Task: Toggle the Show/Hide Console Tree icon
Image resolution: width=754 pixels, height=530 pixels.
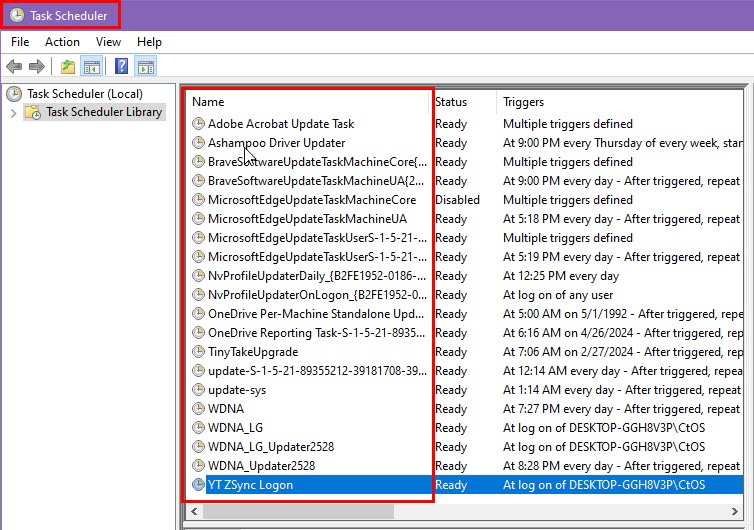Action: tap(91, 66)
